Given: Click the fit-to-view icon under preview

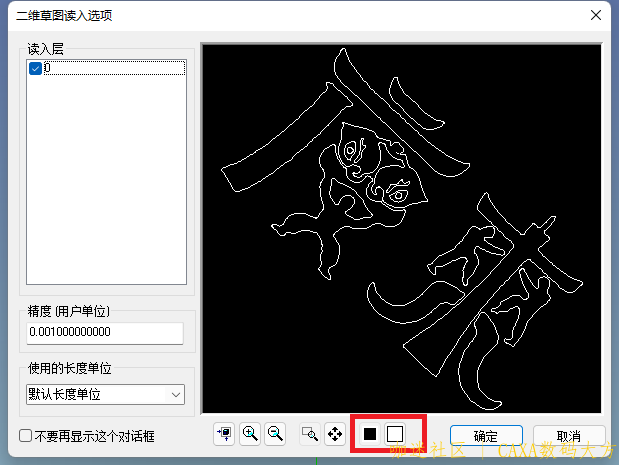Looking at the screenshot, I should click(224, 434).
